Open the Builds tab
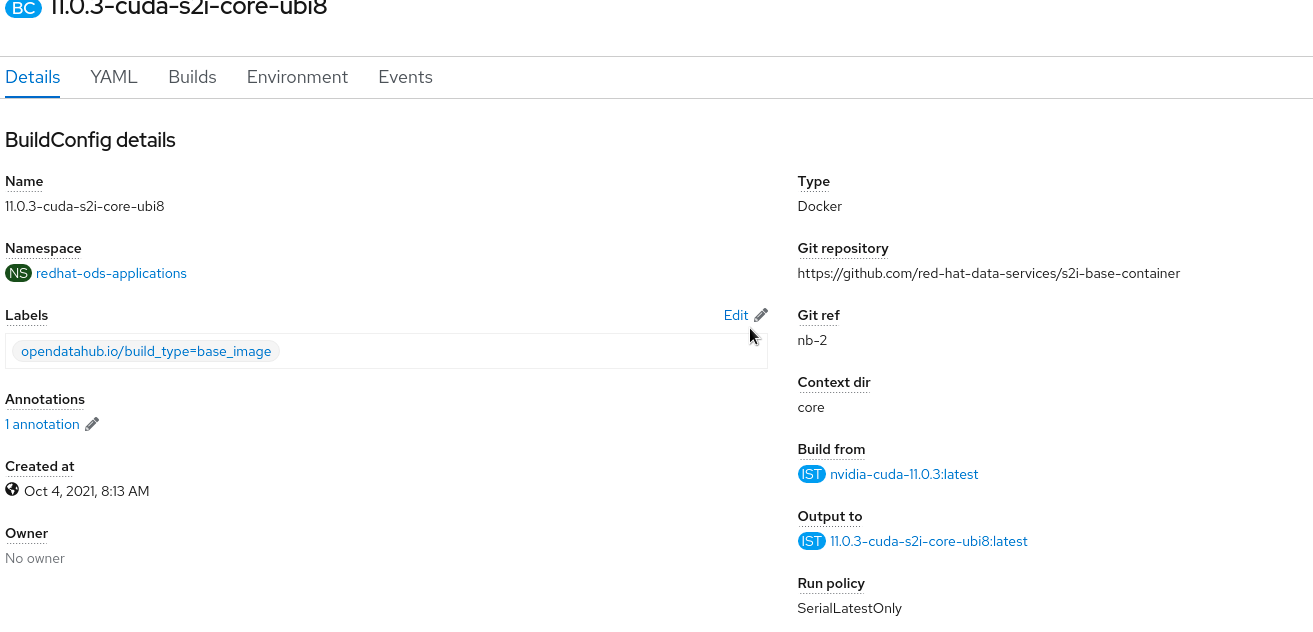This screenshot has width=1313, height=632. tap(192, 77)
